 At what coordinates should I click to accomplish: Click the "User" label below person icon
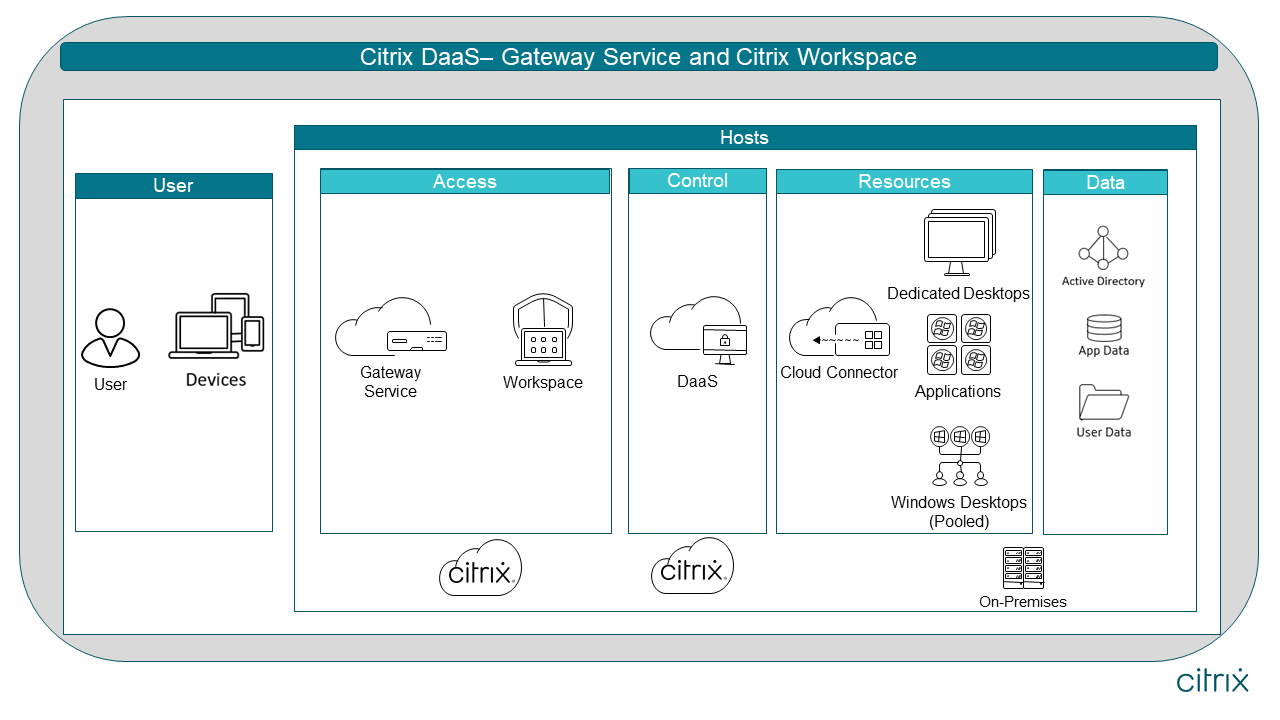[x=111, y=385]
